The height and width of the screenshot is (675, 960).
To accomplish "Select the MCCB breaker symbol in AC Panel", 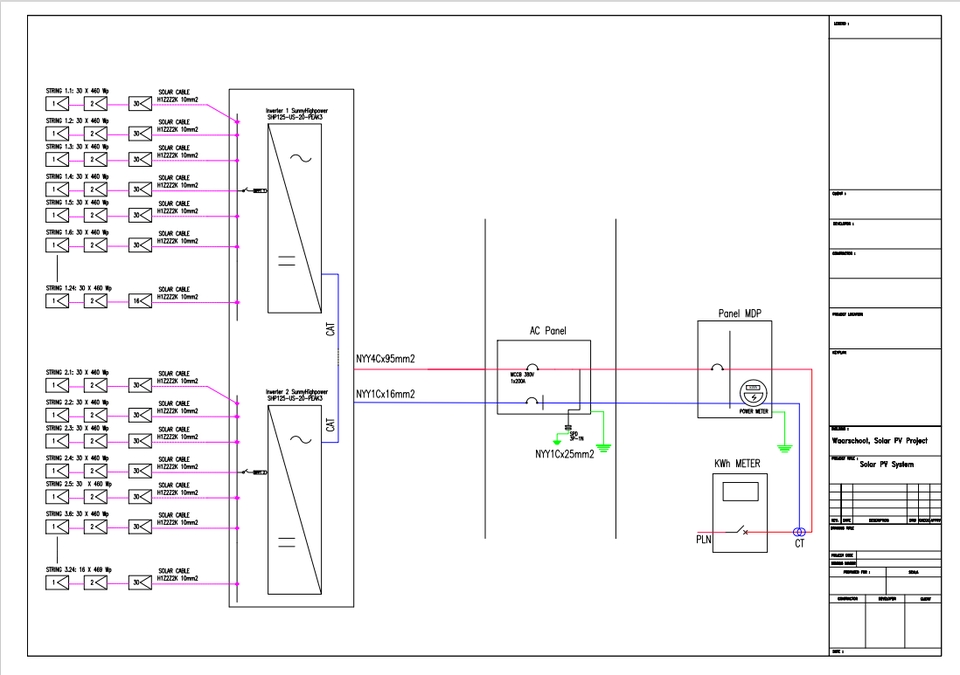I will 533,368.
